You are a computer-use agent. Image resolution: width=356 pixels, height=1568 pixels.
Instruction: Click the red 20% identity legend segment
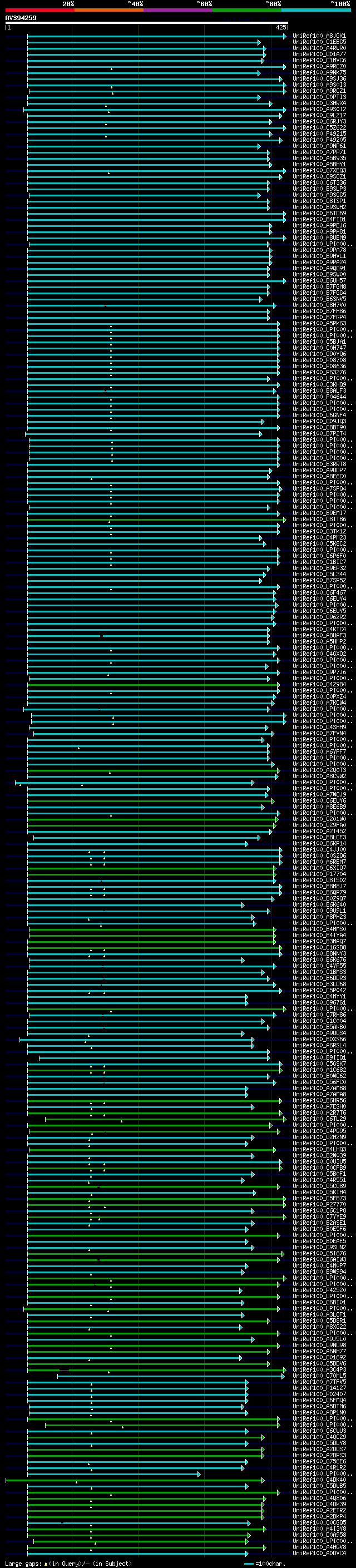[39, 10]
